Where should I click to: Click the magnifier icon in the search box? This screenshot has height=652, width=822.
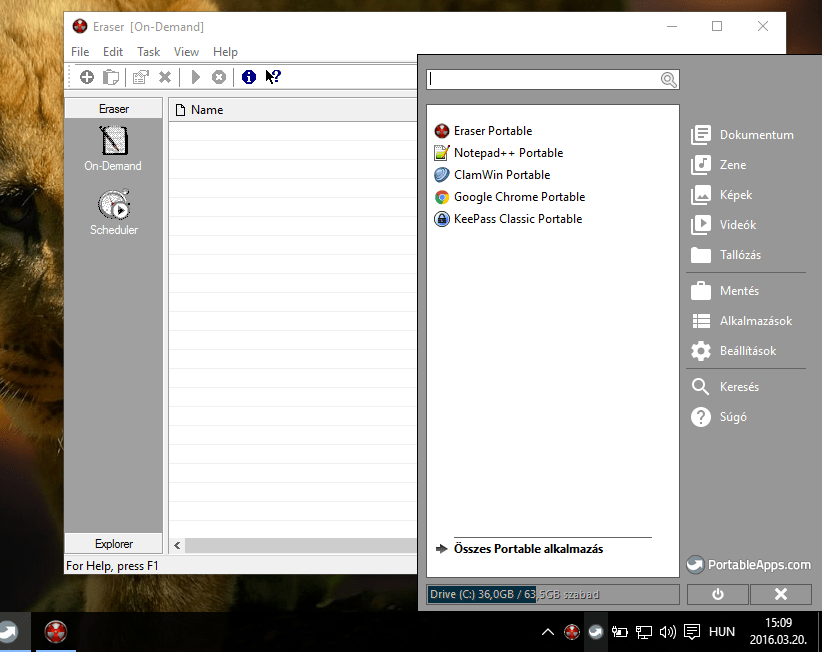[x=668, y=80]
